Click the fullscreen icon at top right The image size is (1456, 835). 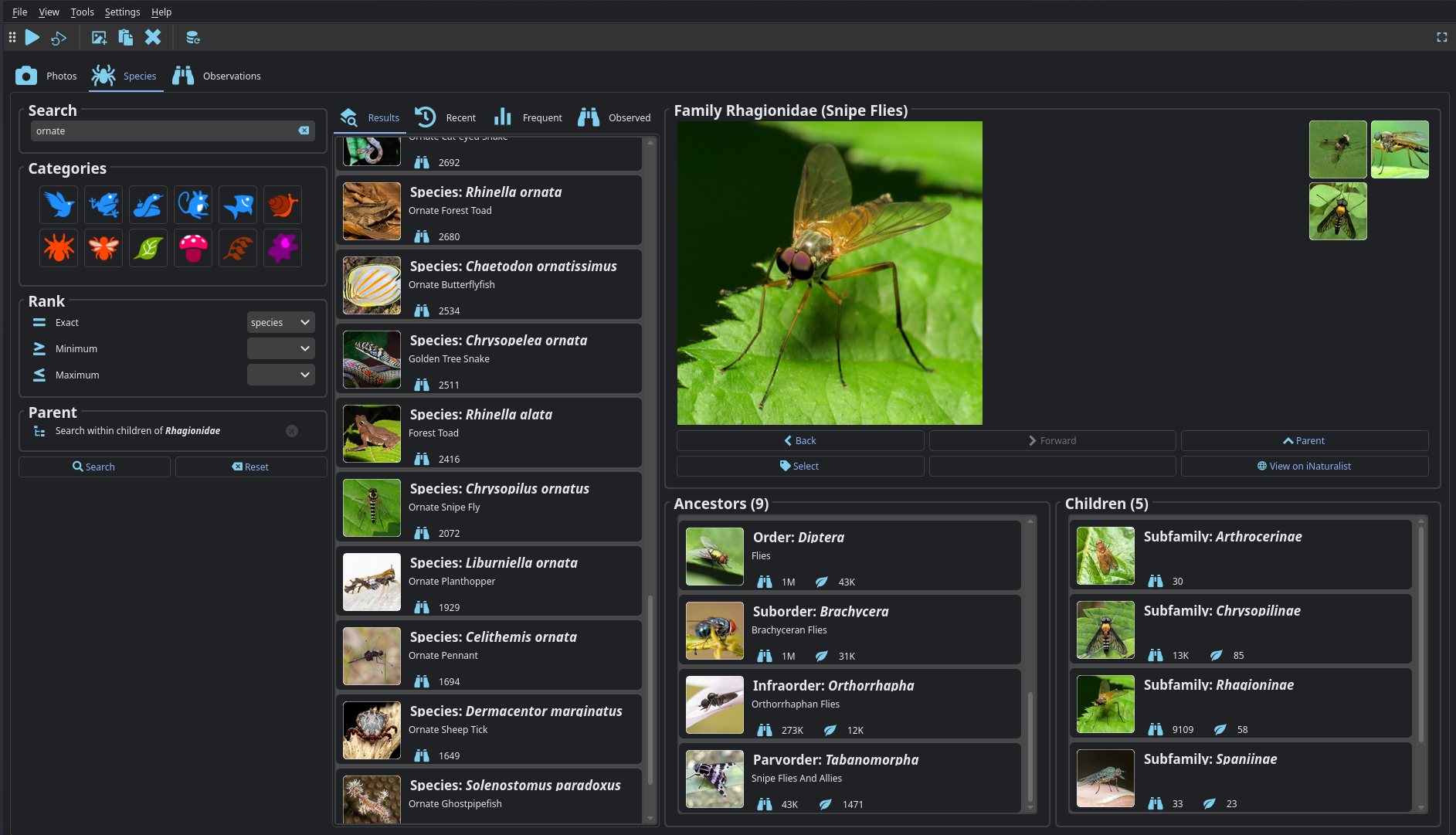[1441, 37]
